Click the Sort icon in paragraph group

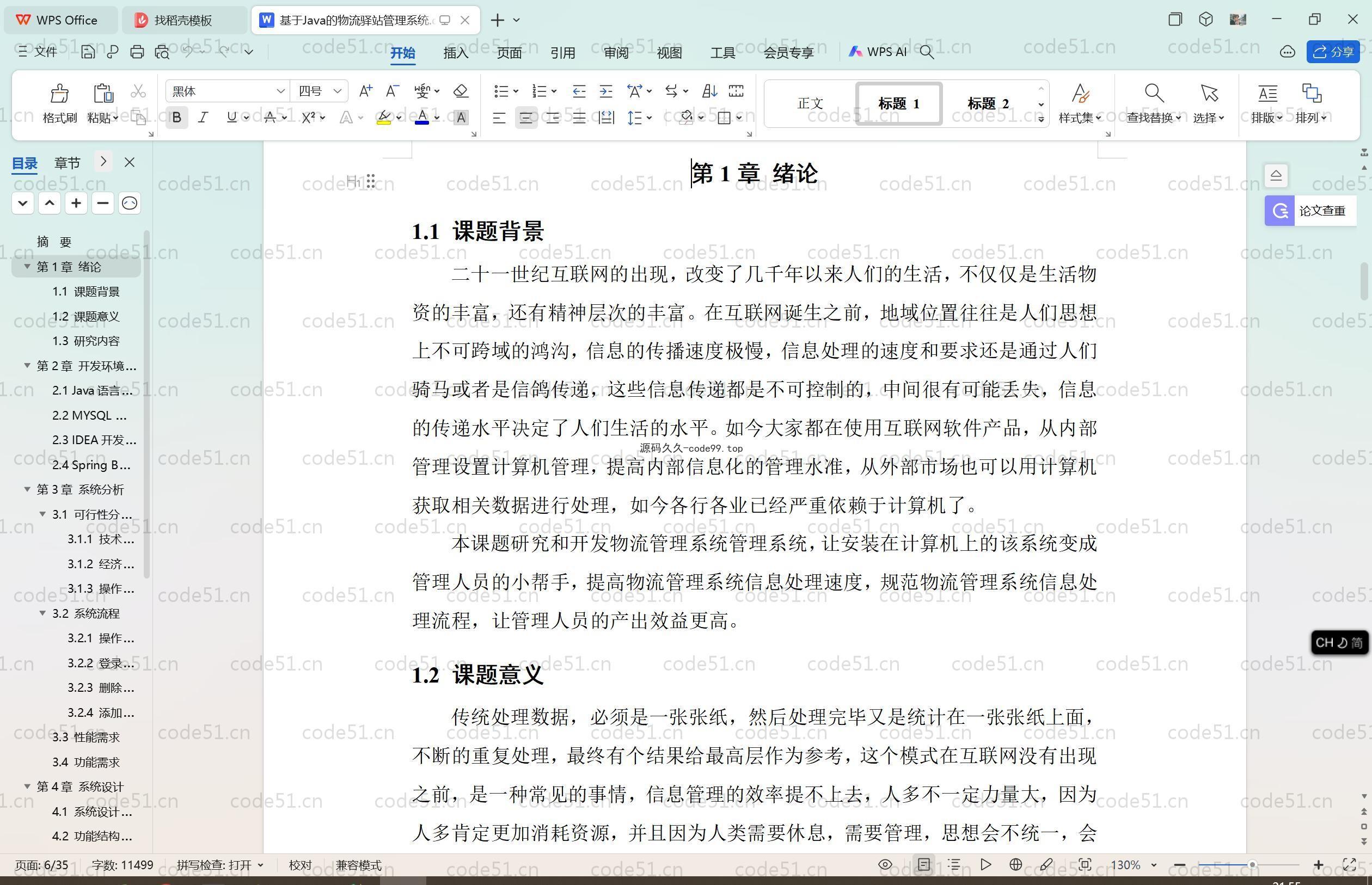(x=709, y=91)
